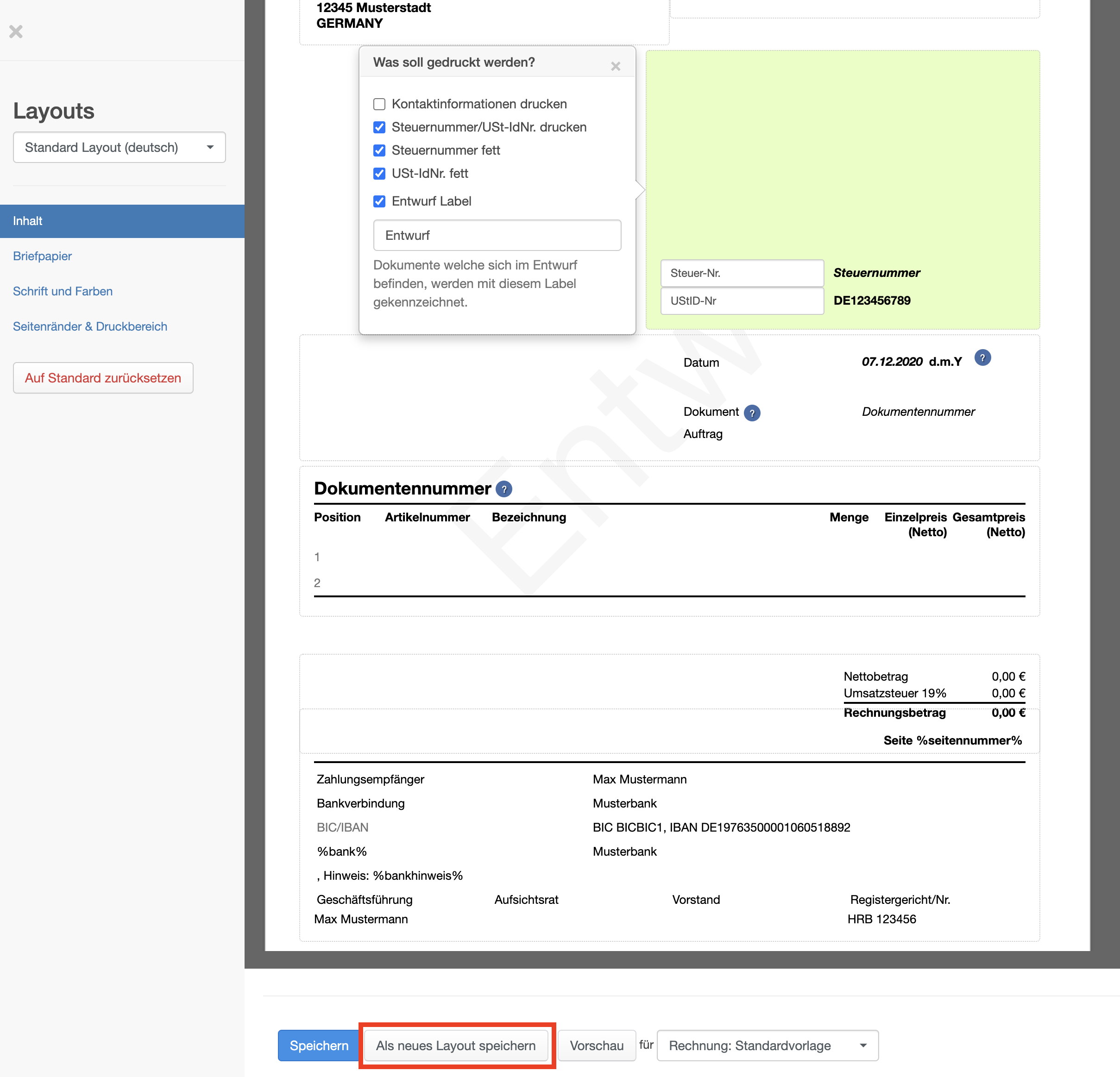This screenshot has height=1077, width=1120.
Task: Open the Rechnung: Standardvorlage dropdown
Action: [768, 1046]
